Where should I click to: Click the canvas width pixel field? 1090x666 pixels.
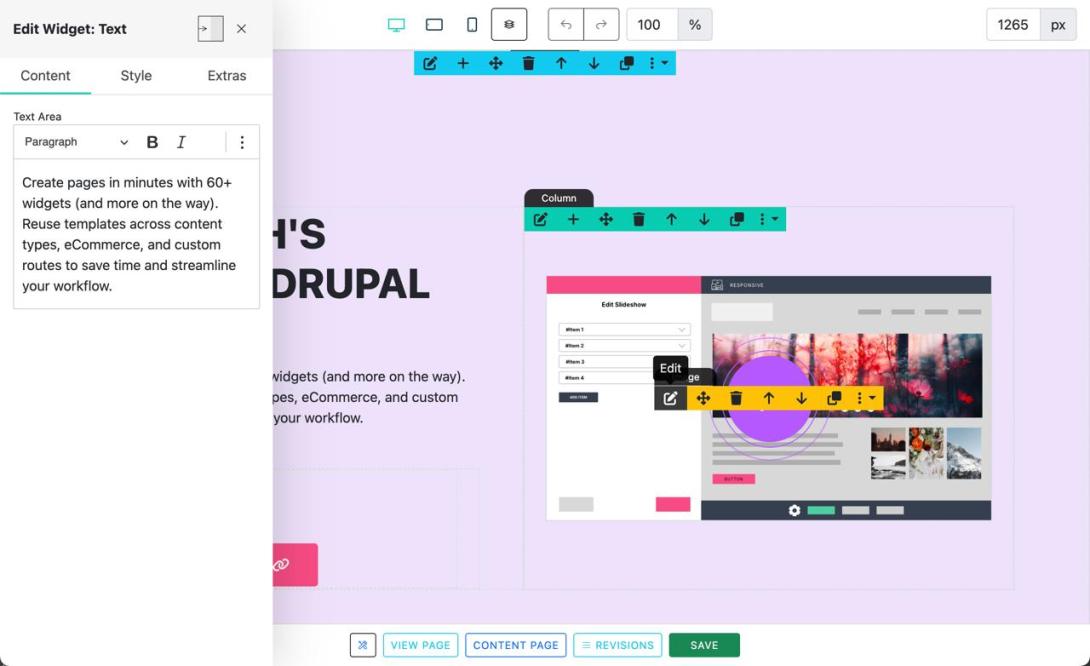pos(1013,25)
